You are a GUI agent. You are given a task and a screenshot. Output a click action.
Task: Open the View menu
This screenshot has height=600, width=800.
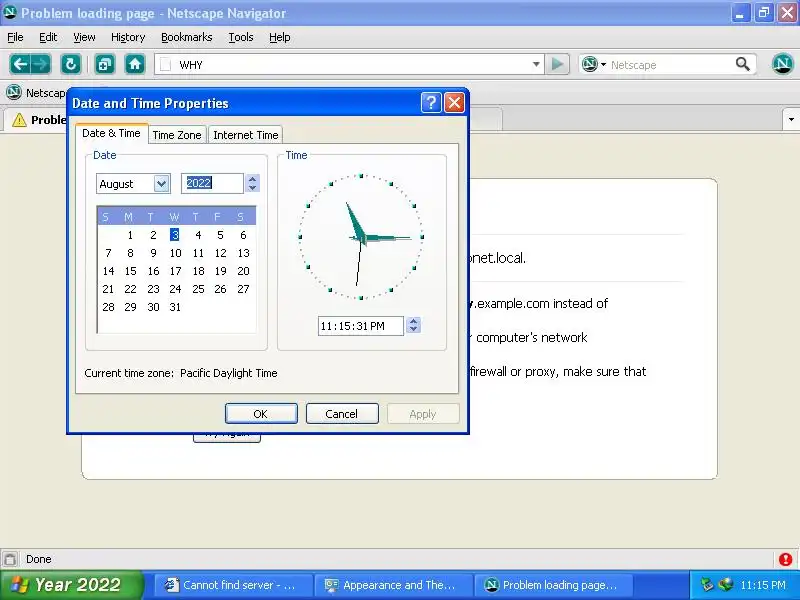84,37
